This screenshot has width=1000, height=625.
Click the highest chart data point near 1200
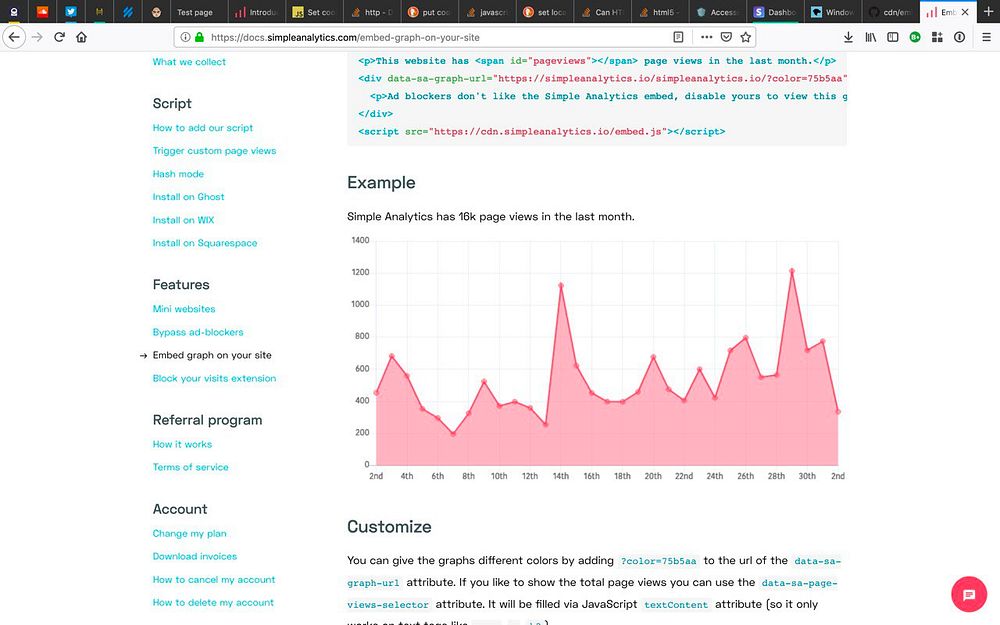click(x=791, y=271)
